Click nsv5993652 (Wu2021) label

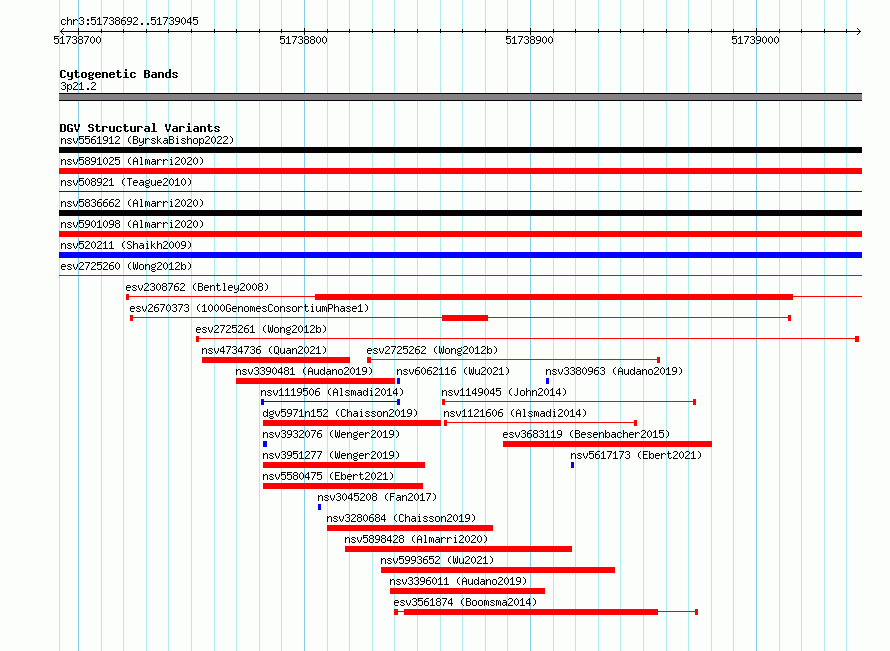coord(437,560)
